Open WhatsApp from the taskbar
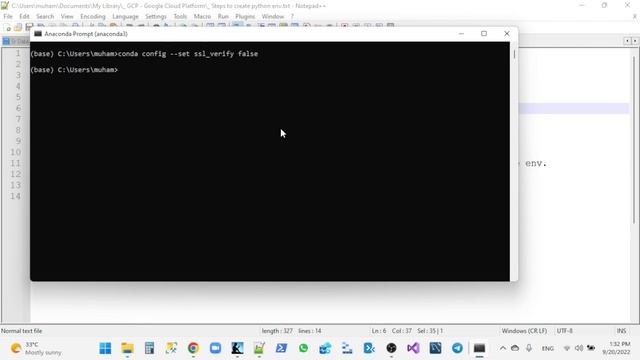The width and height of the screenshot is (640, 360). click(x=303, y=348)
